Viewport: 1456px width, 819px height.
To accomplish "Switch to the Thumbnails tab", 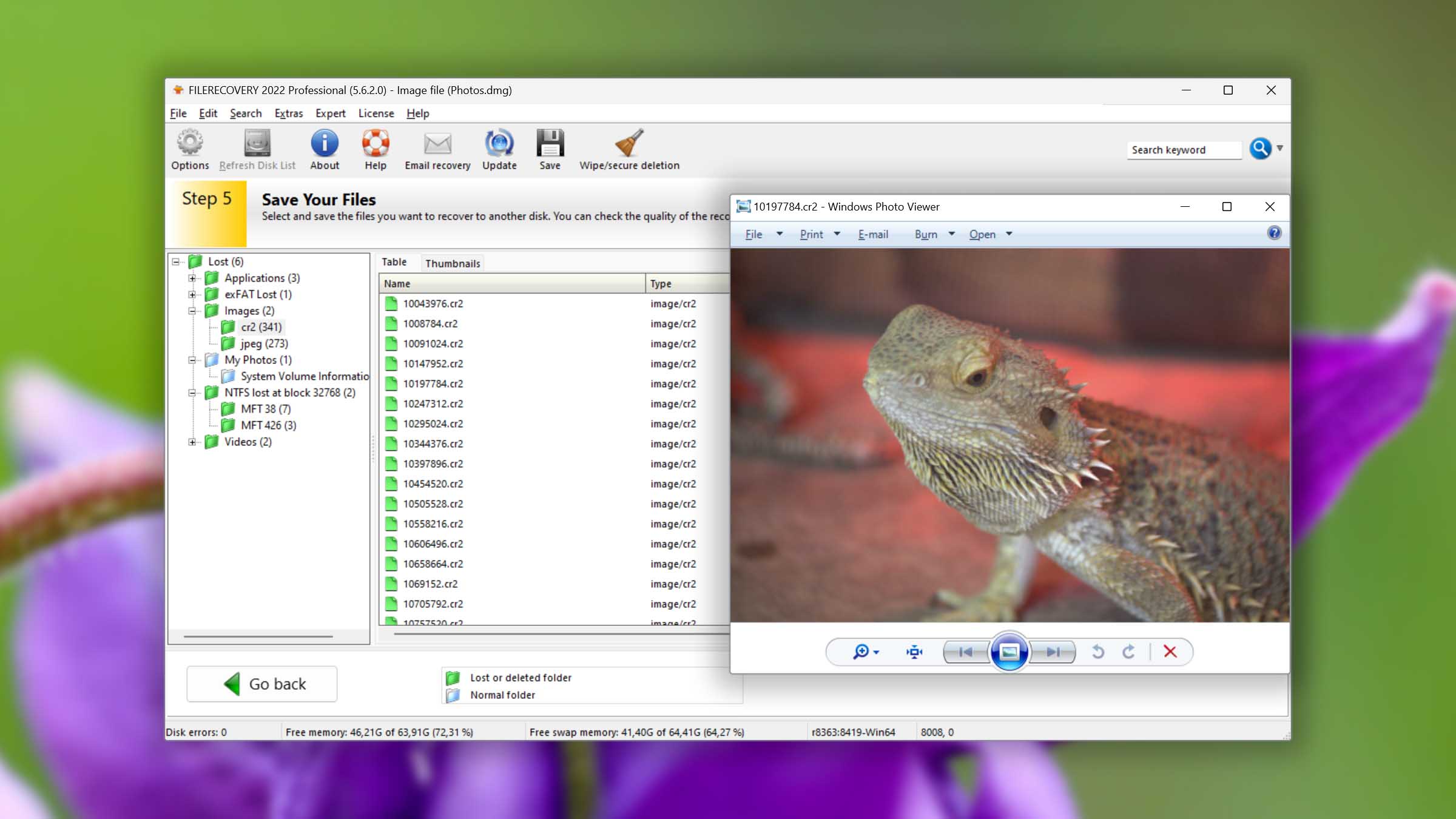I will pyautogui.click(x=452, y=263).
